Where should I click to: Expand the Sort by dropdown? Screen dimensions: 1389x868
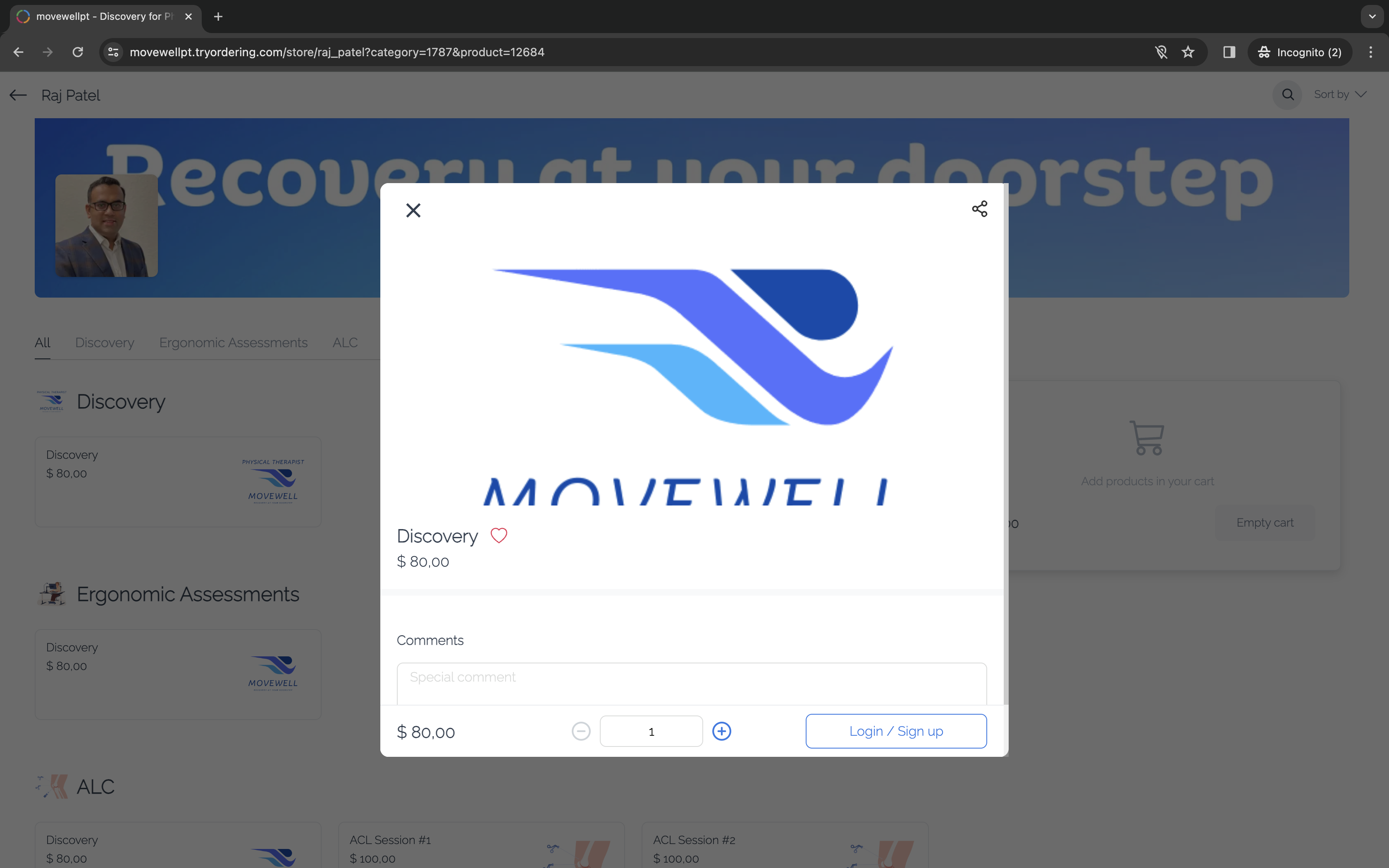[1340, 94]
